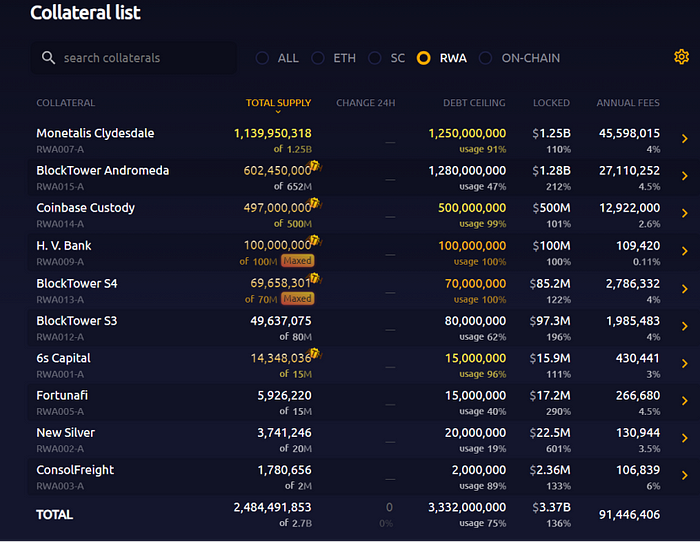The height and width of the screenshot is (542, 700).
Task: Select the SC filter radio button
Action: (375, 58)
